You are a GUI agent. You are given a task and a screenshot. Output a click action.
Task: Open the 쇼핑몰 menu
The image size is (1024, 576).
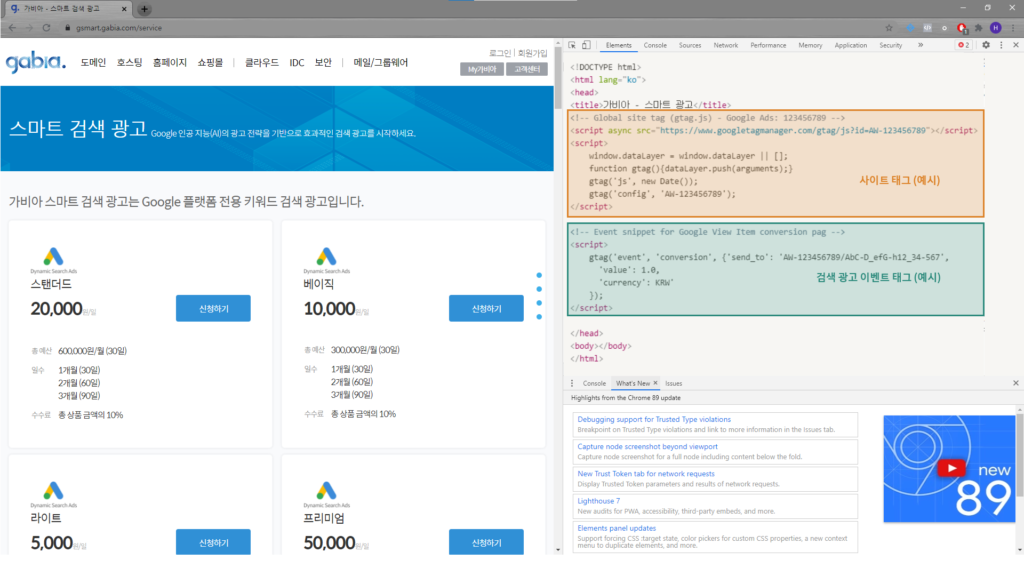point(210,63)
